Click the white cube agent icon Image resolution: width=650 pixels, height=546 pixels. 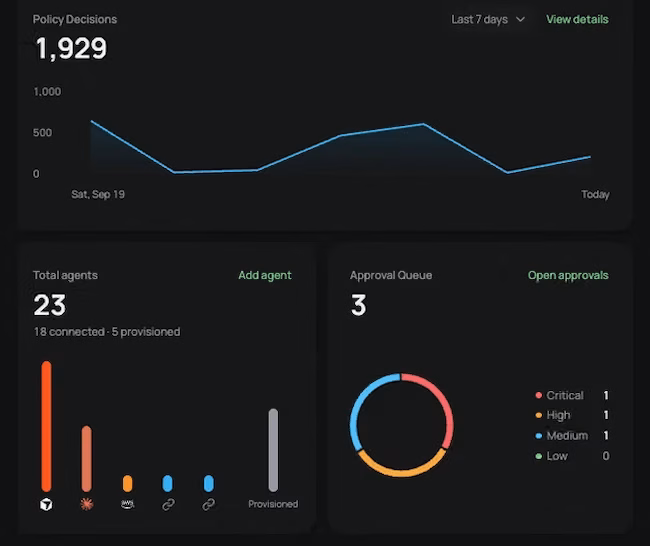point(46,504)
